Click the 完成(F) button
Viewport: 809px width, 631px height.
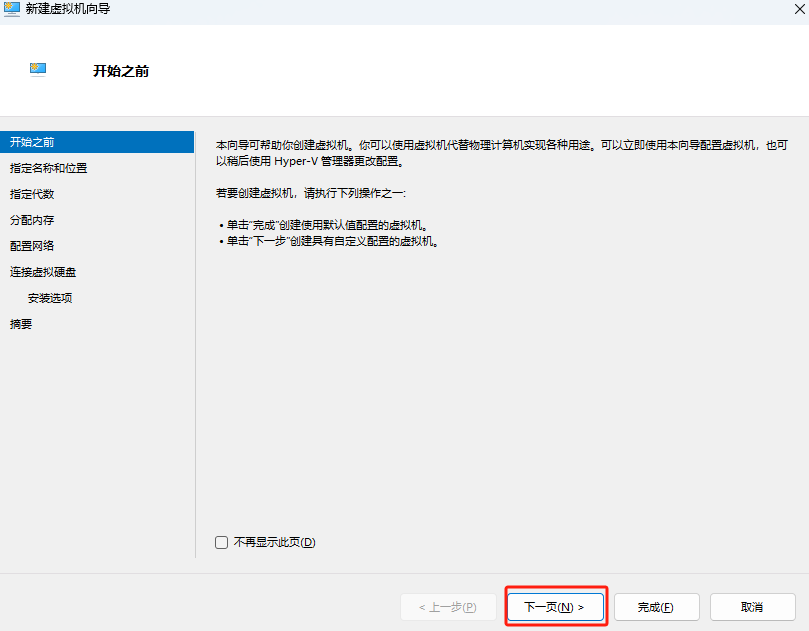click(x=656, y=607)
